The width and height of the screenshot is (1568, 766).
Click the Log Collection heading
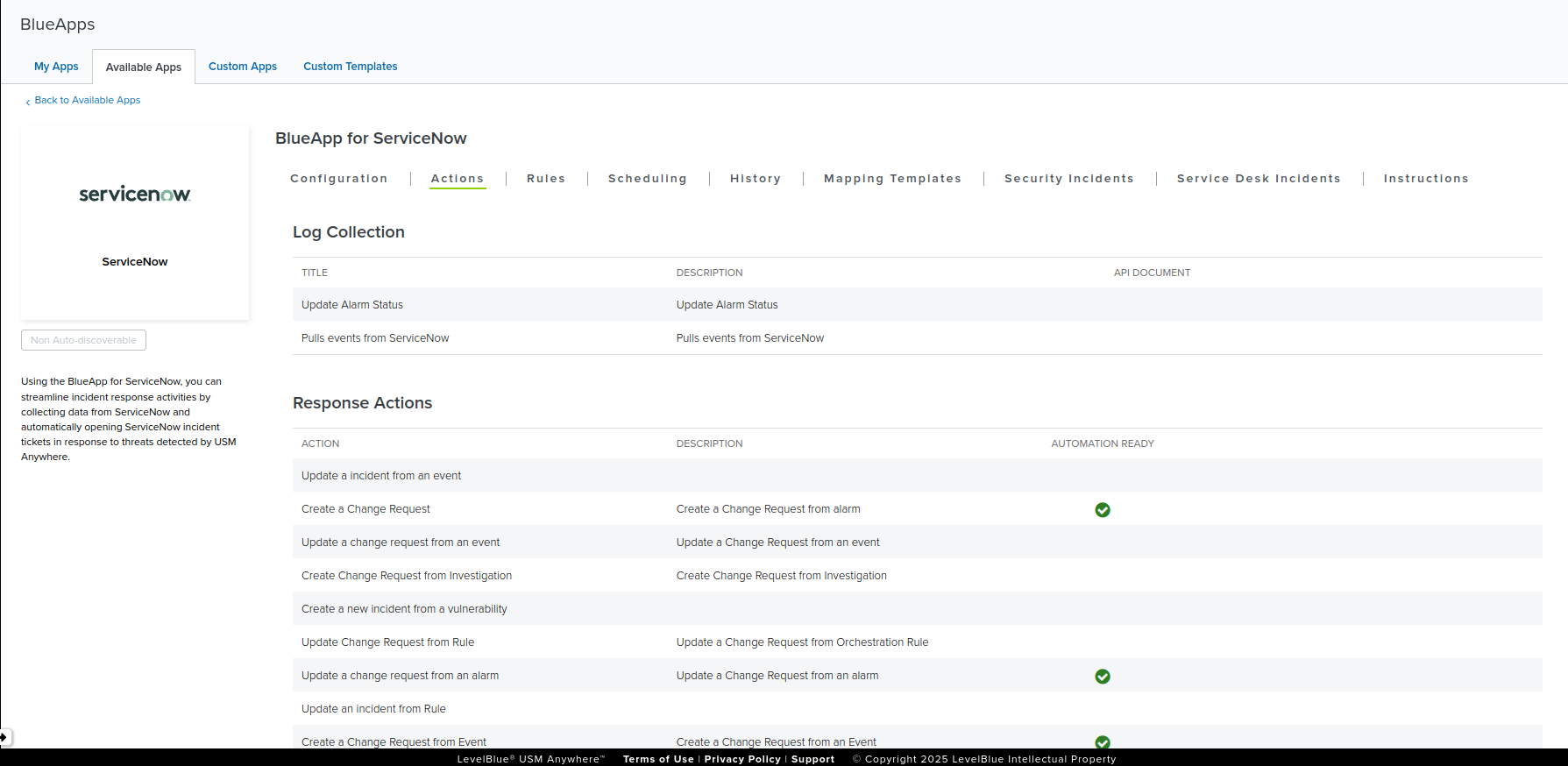(x=349, y=232)
